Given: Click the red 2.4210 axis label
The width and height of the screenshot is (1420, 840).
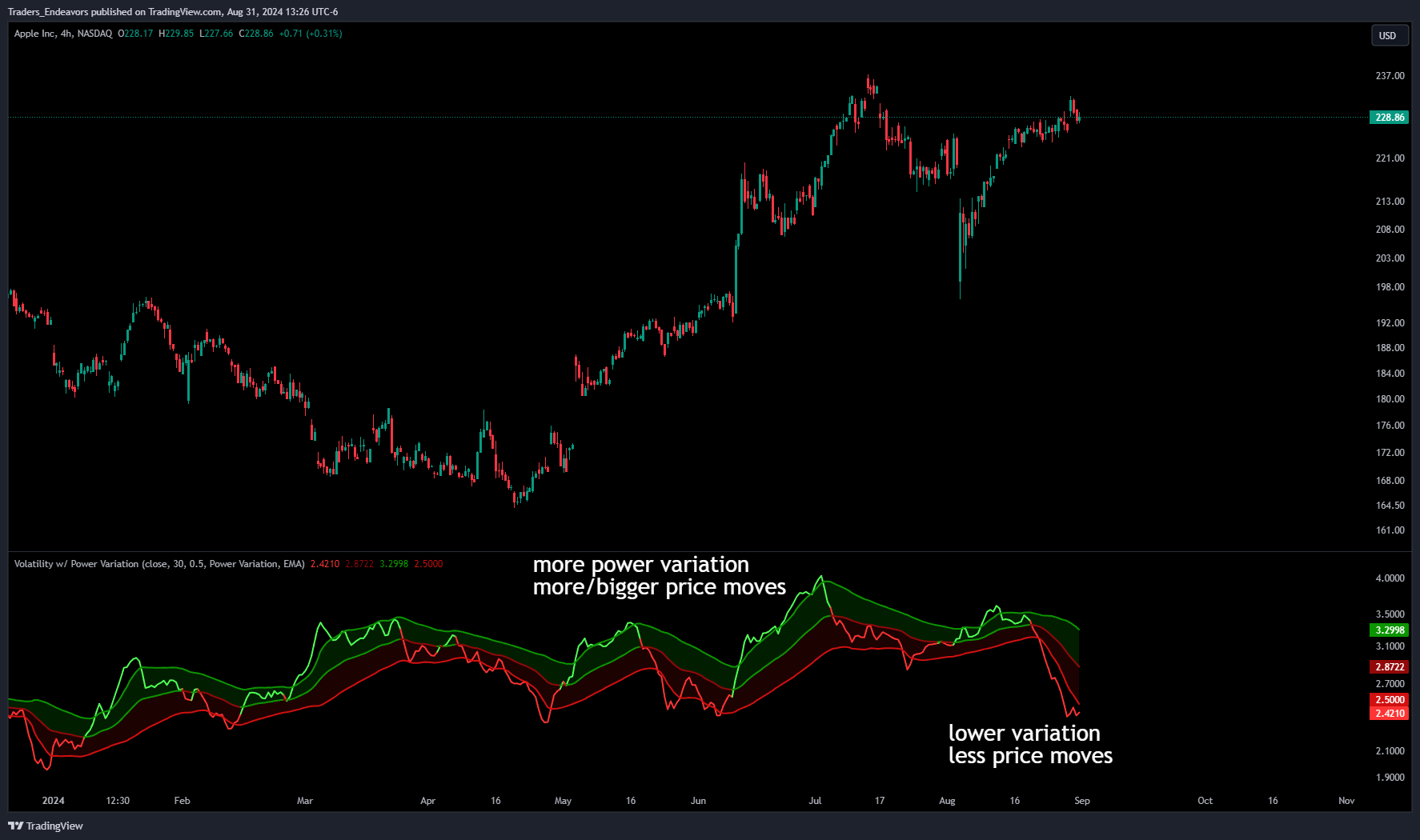Looking at the screenshot, I should [1390, 713].
